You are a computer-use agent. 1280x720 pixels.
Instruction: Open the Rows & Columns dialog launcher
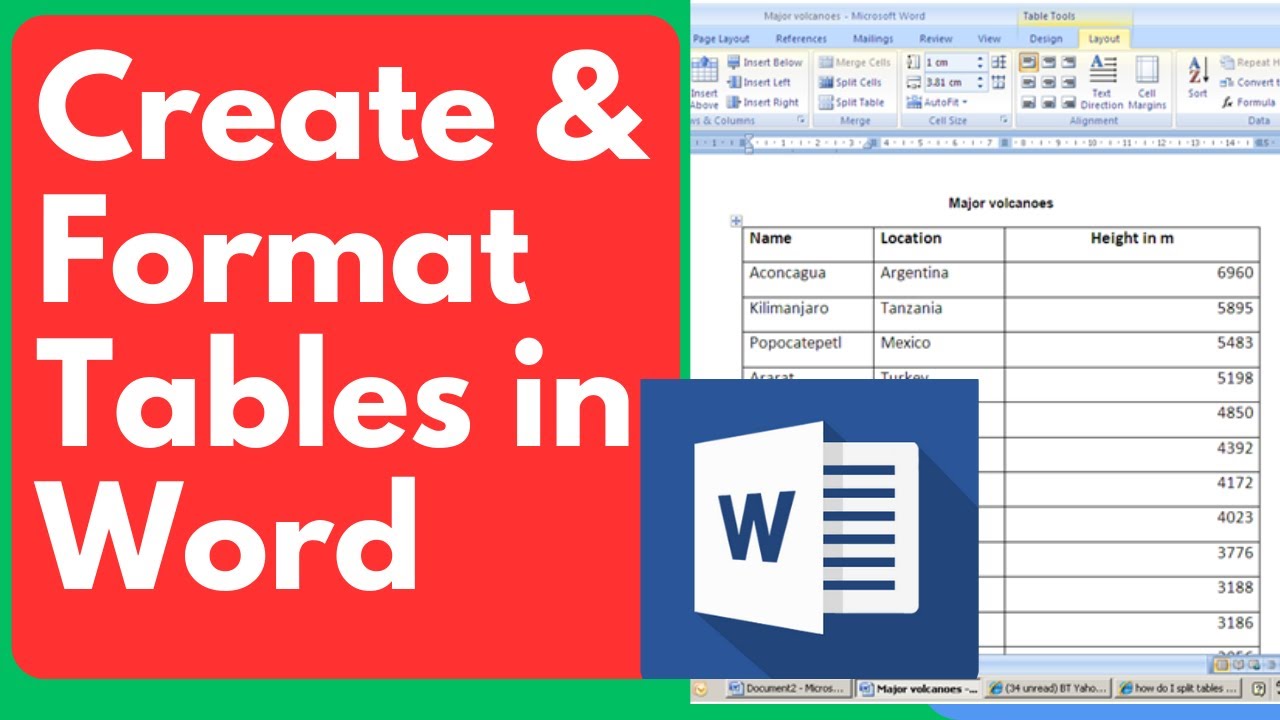801,120
